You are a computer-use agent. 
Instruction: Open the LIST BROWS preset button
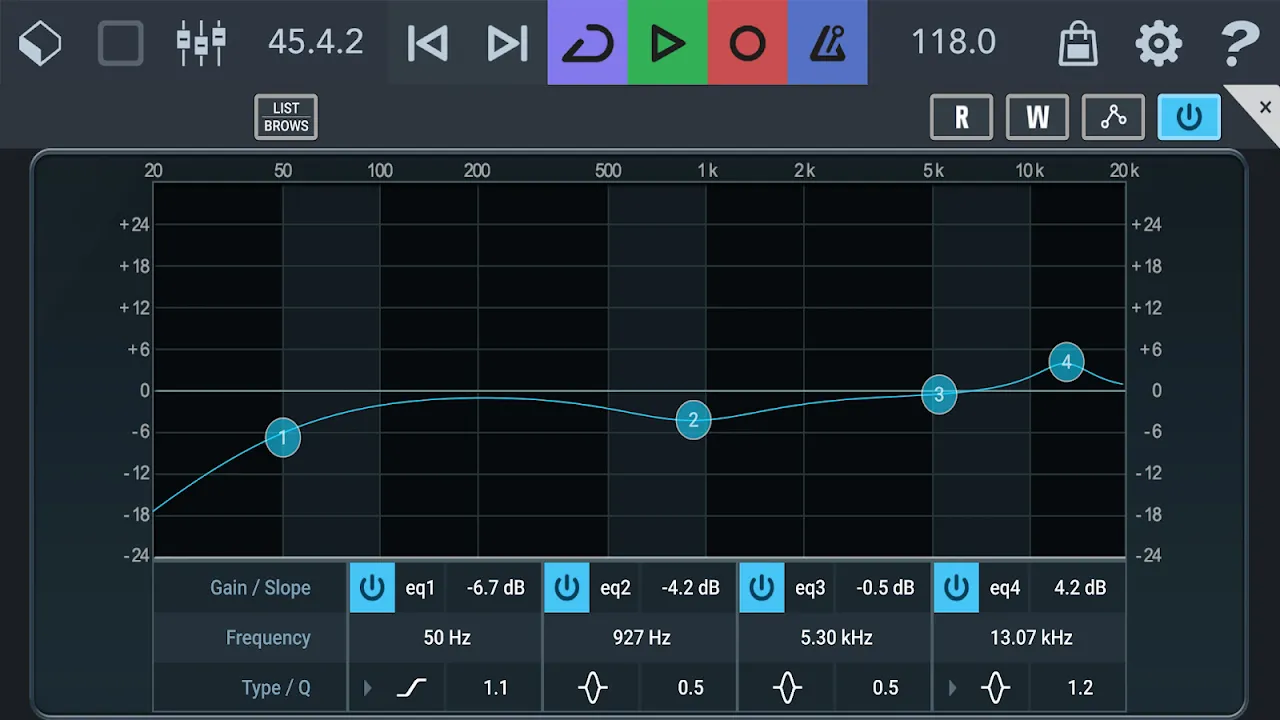[286, 117]
